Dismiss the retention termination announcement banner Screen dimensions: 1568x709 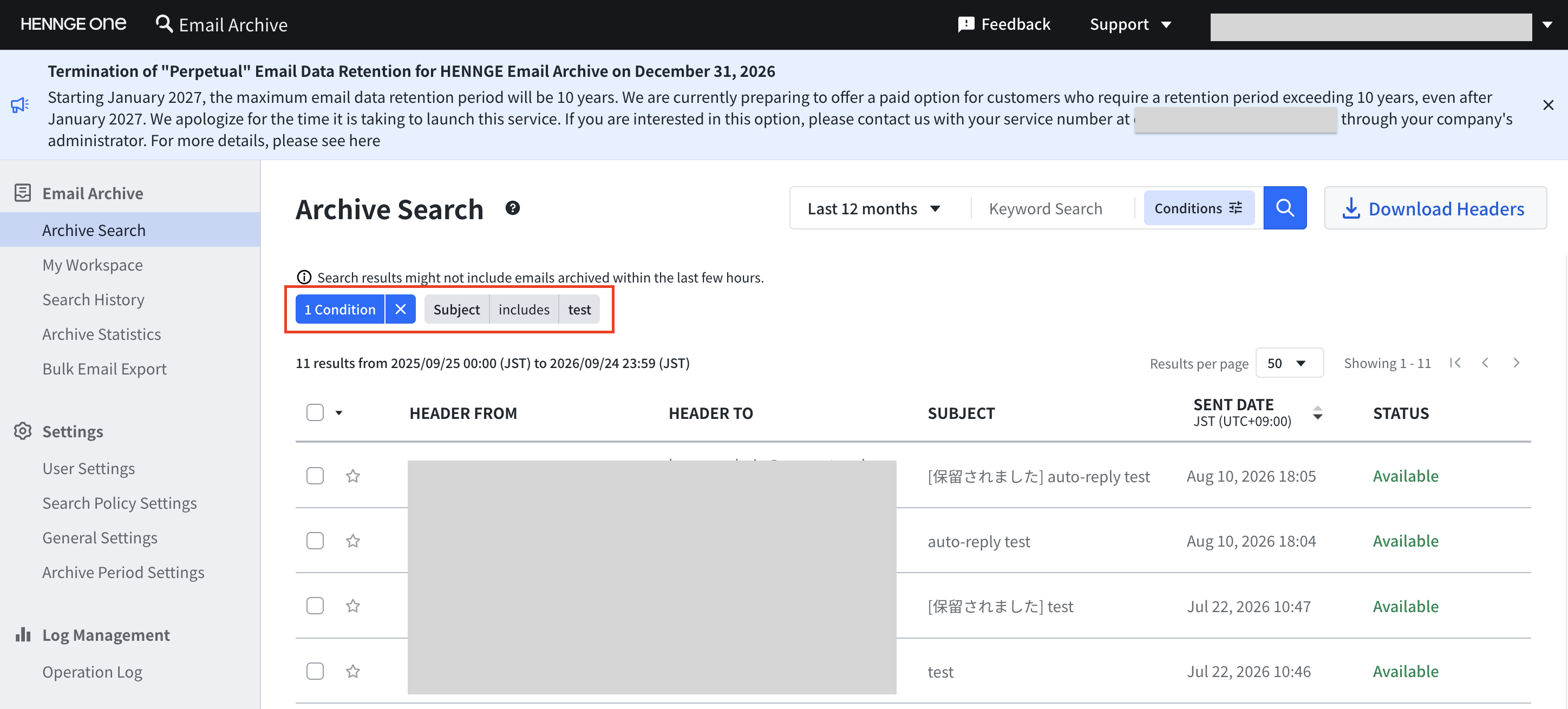click(1549, 104)
